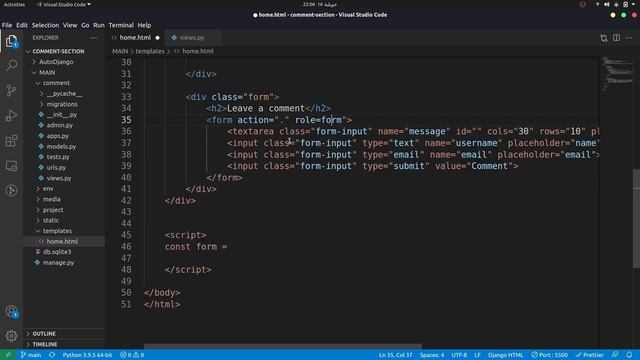
Task: Open the Run and Debug icon
Action: coord(11,116)
